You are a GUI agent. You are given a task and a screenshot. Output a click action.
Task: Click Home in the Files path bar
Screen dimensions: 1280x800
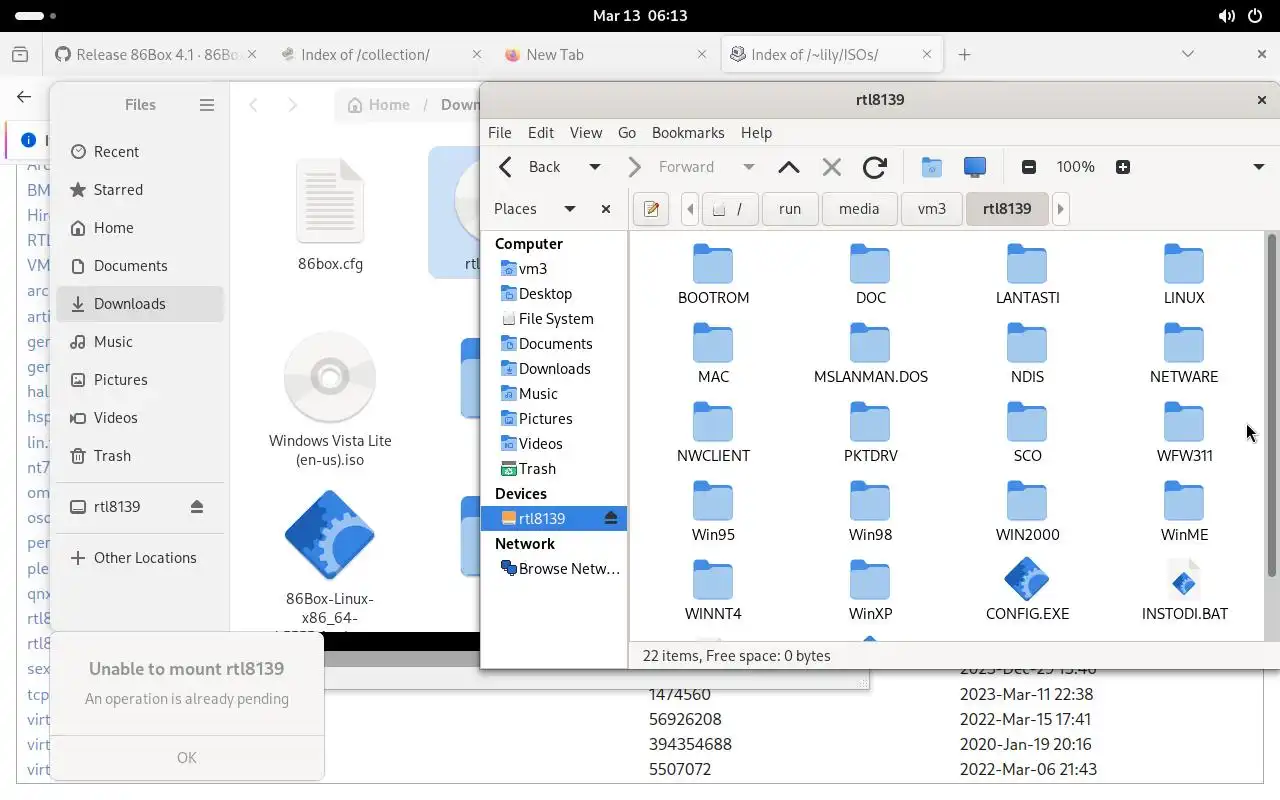pos(378,105)
